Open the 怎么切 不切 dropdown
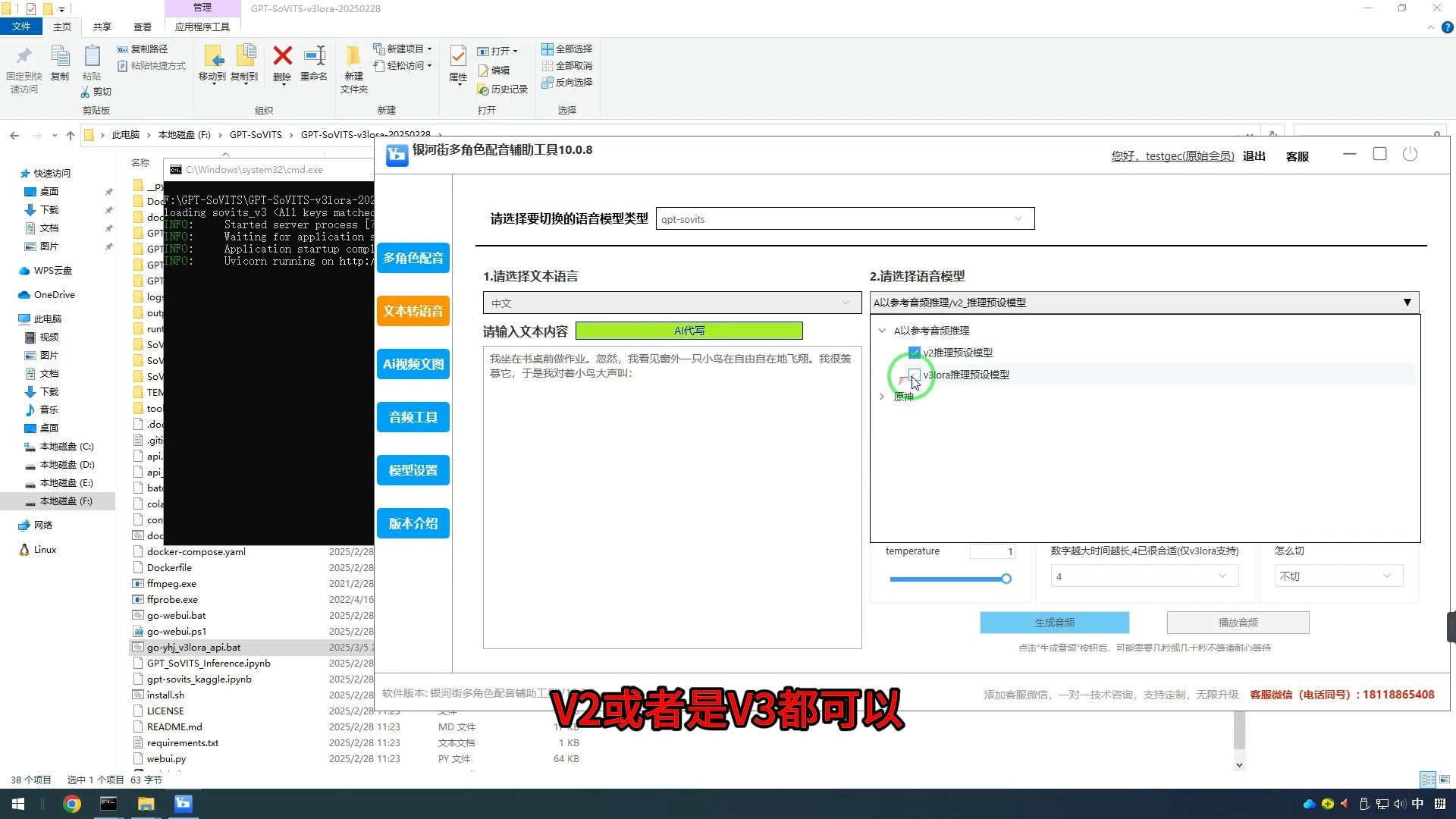 click(x=1338, y=576)
